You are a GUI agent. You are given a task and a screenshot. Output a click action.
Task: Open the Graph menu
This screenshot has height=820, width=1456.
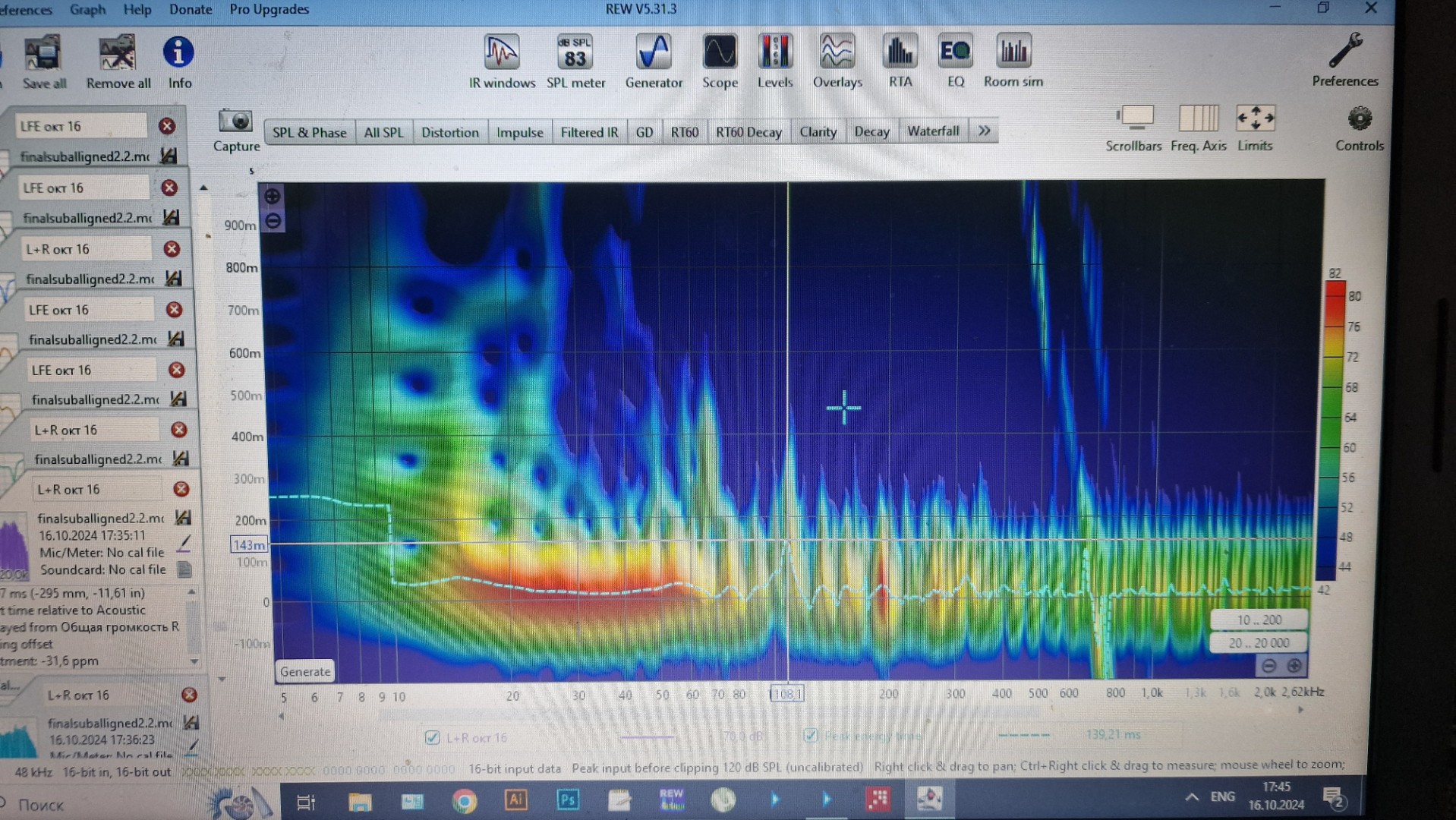pyautogui.click(x=87, y=10)
